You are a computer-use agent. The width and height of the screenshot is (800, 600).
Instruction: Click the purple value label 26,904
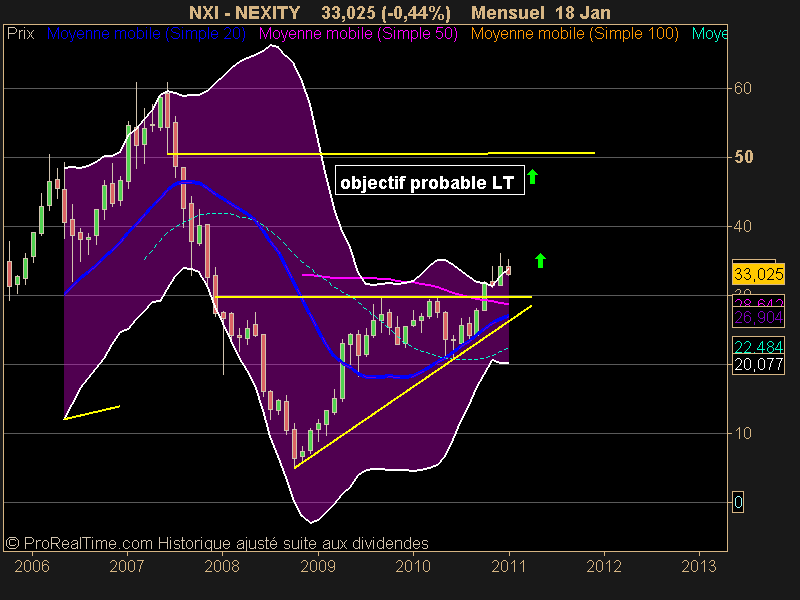coord(758,317)
